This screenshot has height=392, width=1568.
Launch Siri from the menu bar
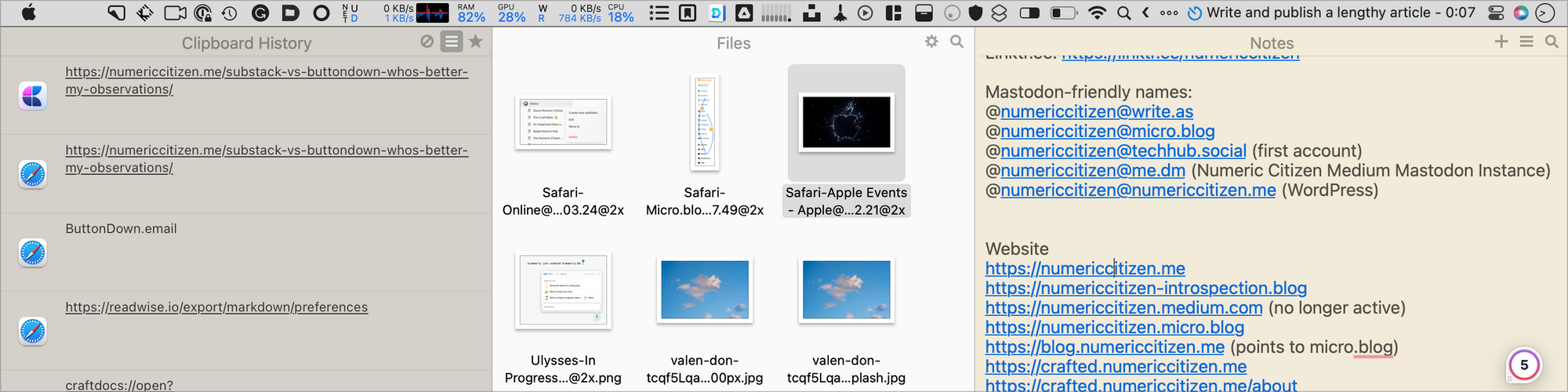[1520, 13]
